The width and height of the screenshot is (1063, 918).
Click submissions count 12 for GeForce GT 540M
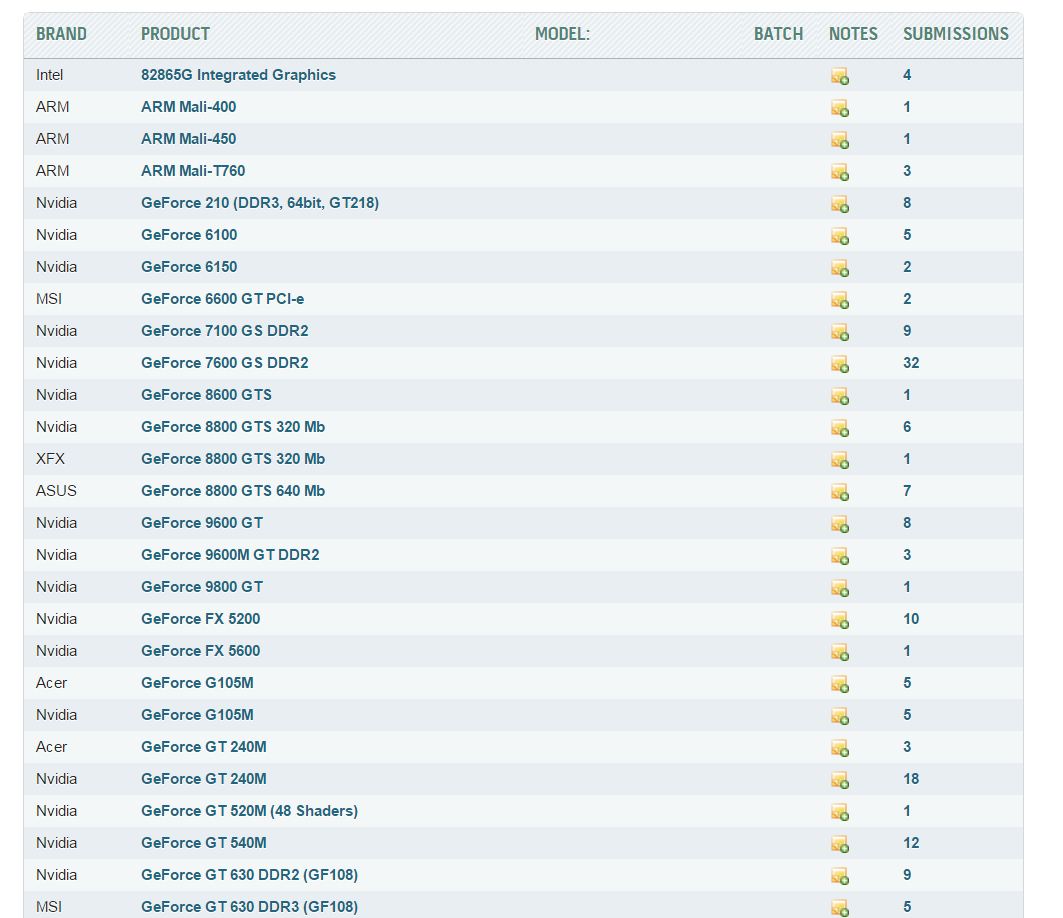click(911, 843)
